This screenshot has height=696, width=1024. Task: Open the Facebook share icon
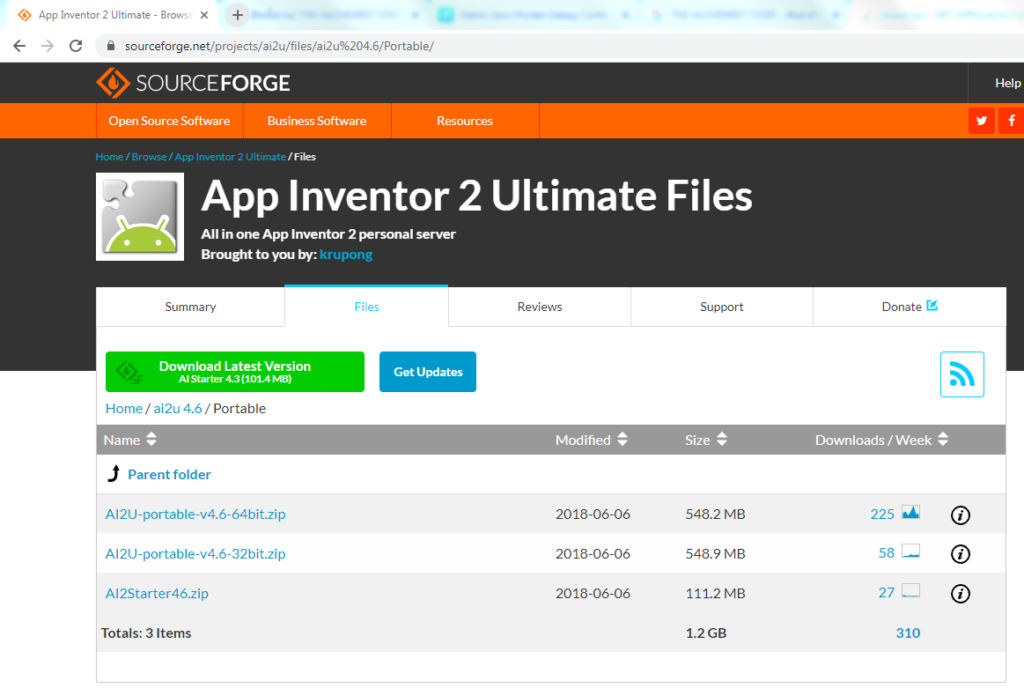pos(1011,121)
